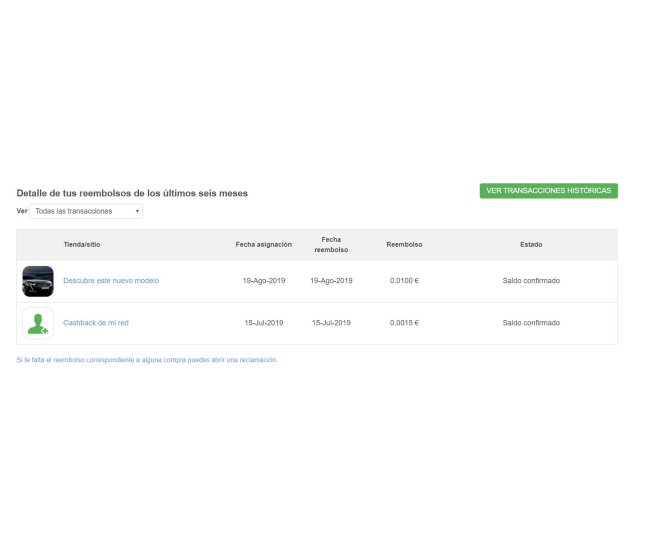Click the 'Reembolso' column header

coord(404,244)
